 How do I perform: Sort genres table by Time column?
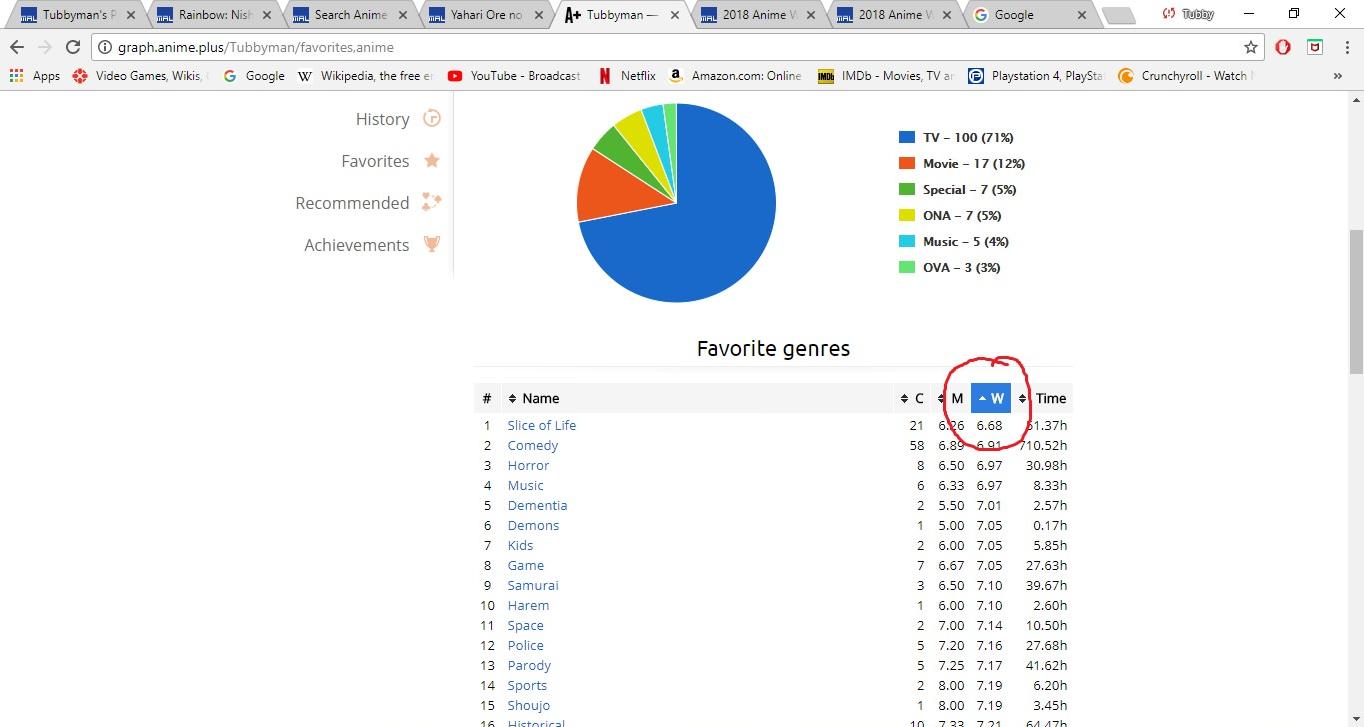click(x=1043, y=398)
